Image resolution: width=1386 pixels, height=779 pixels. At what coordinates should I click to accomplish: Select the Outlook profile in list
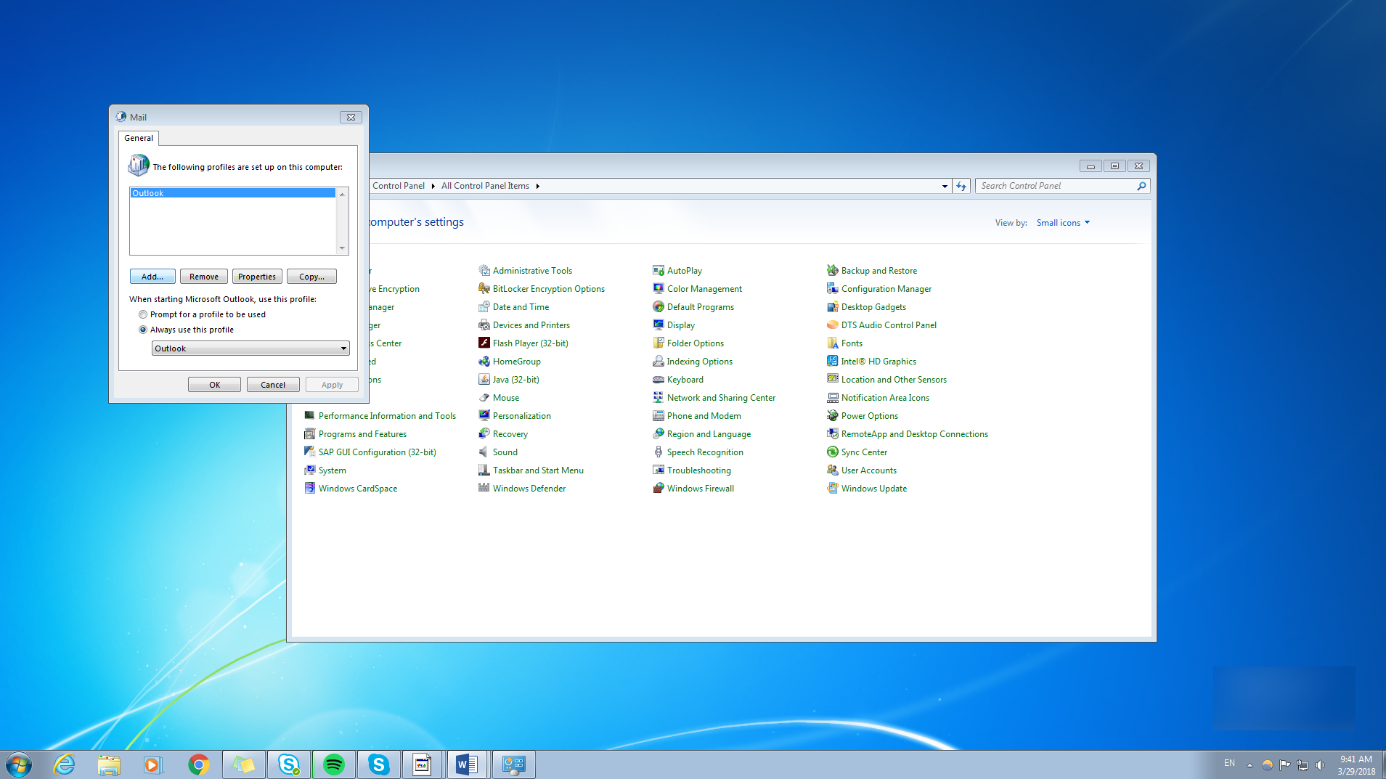(232, 193)
